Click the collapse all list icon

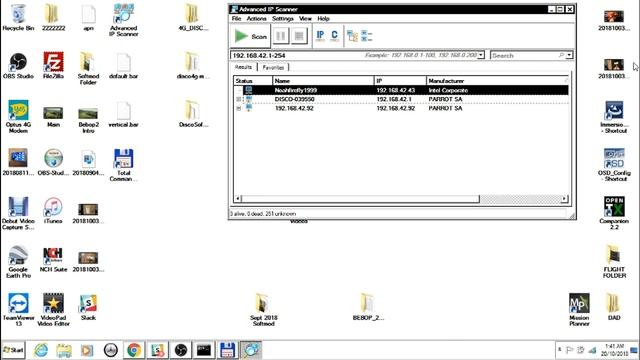pyautogui.click(x=367, y=36)
